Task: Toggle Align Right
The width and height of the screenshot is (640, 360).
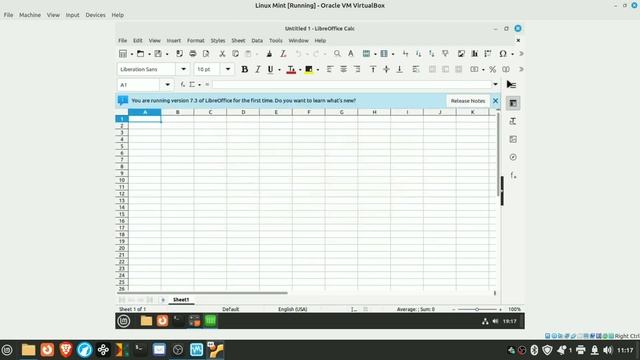Action: [x=357, y=69]
